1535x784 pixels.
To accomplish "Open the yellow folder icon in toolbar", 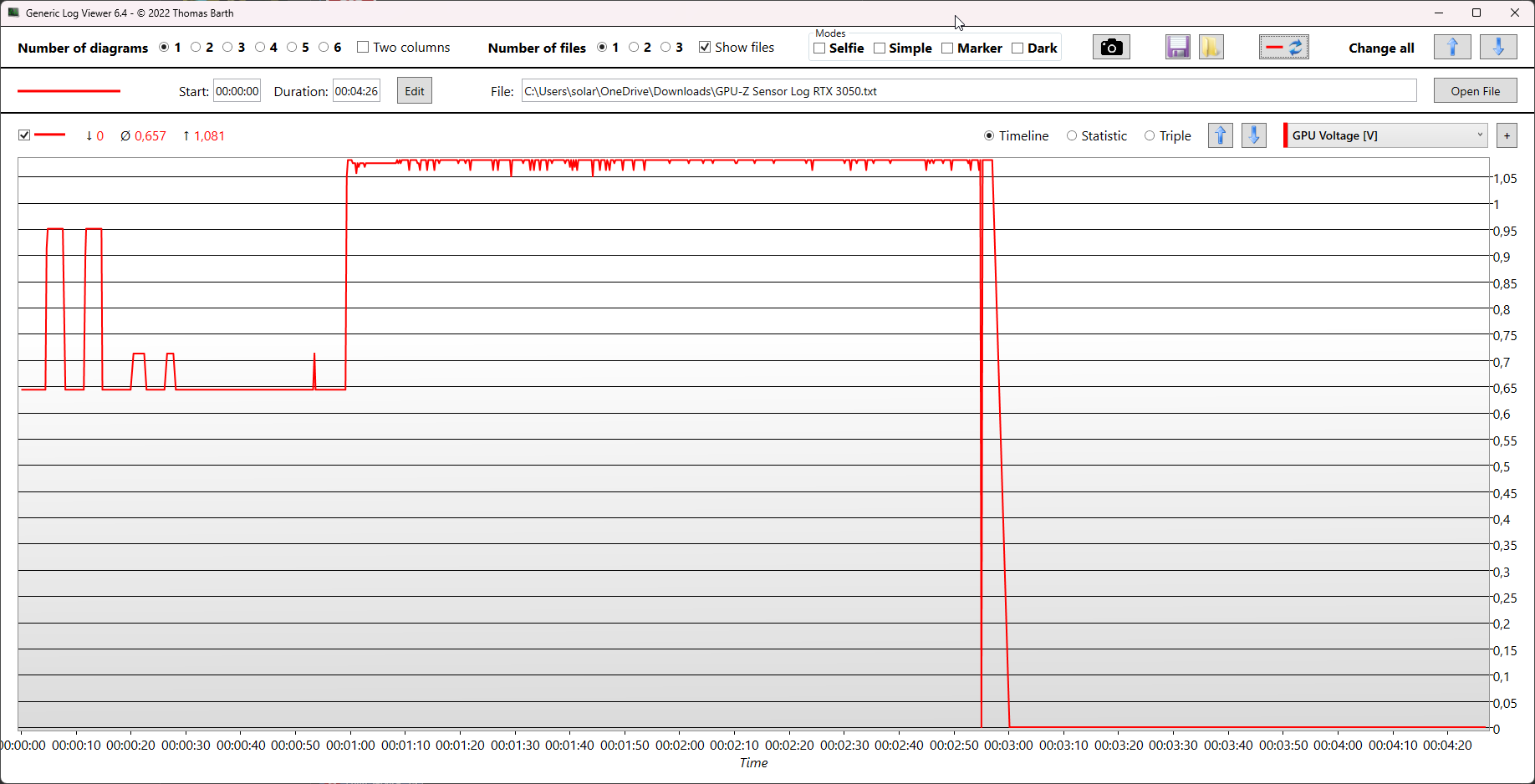I will click(x=1211, y=48).
